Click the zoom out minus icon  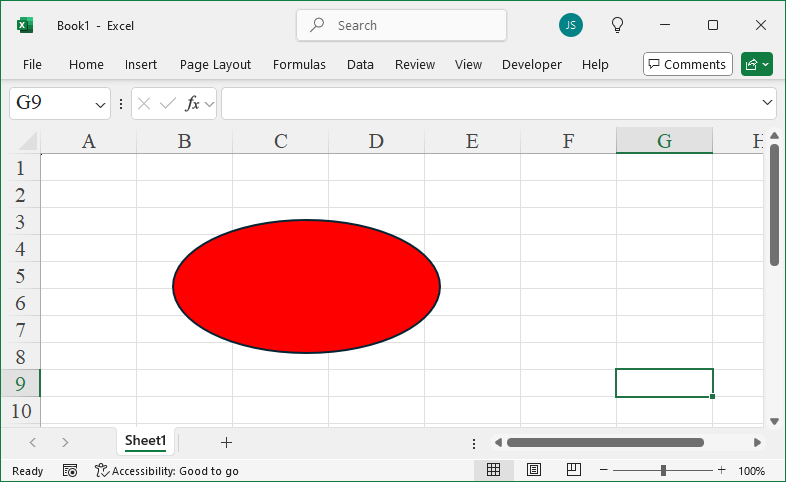click(x=604, y=470)
